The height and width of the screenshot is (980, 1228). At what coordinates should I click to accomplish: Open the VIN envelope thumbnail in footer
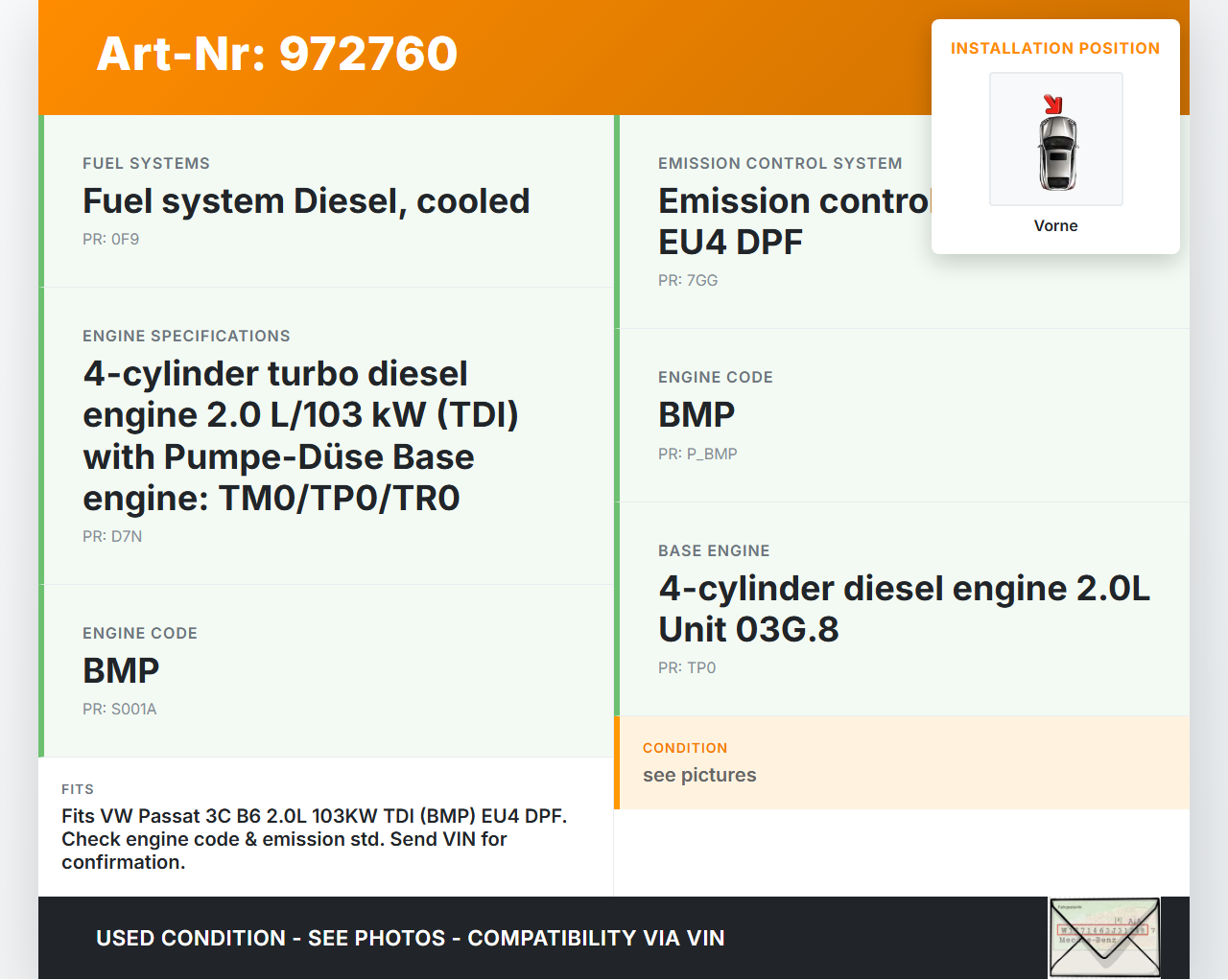click(1104, 937)
